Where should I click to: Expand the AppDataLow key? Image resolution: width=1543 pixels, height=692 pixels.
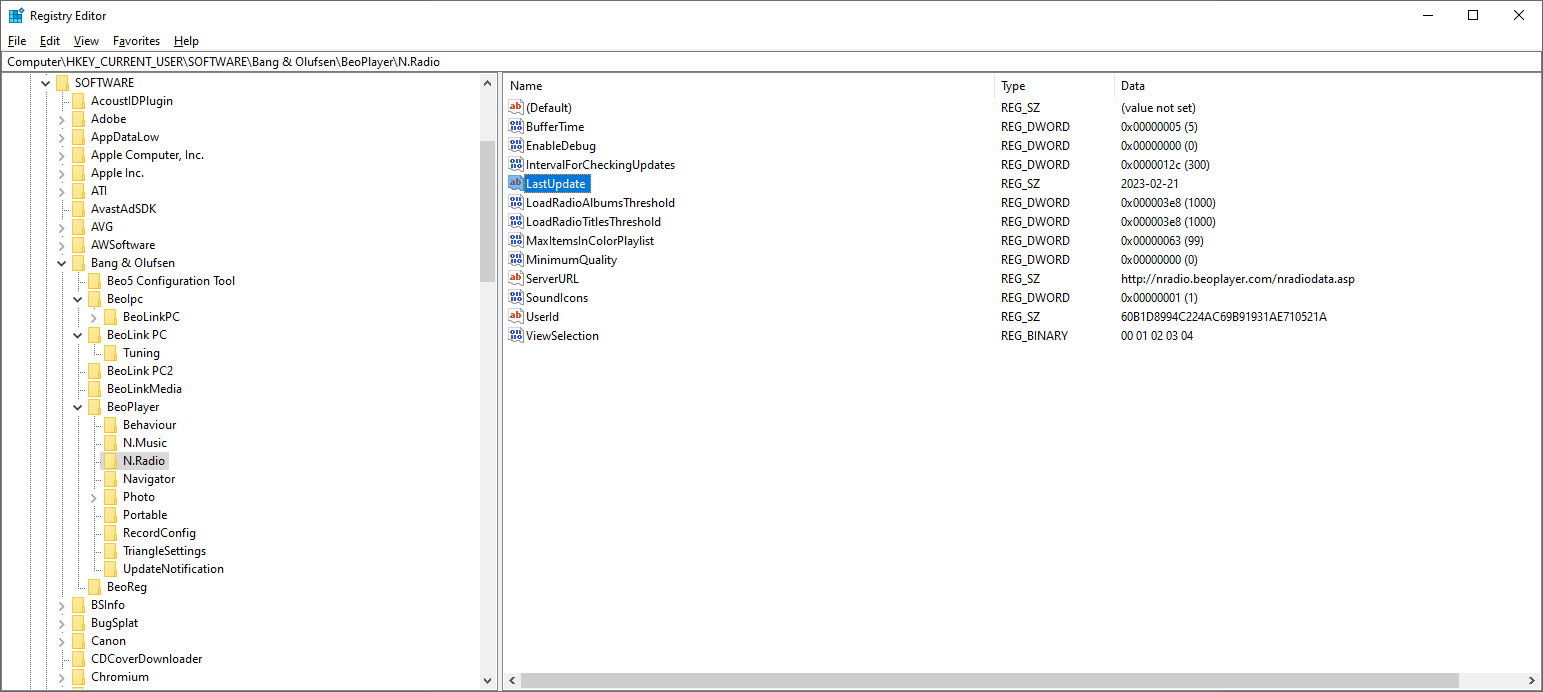(61, 137)
